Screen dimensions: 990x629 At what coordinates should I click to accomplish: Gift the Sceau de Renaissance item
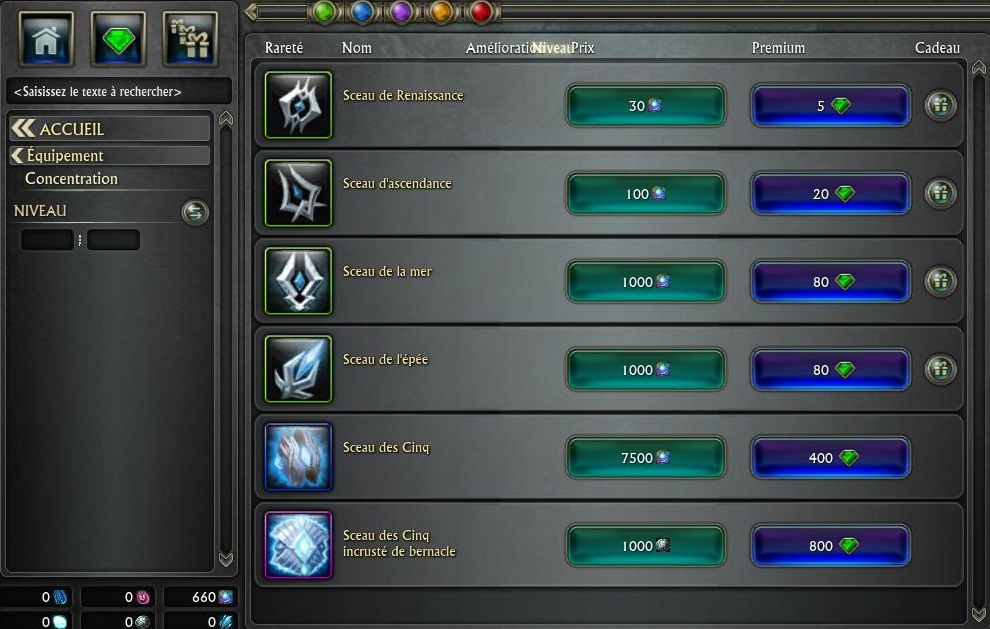click(940, 105)
